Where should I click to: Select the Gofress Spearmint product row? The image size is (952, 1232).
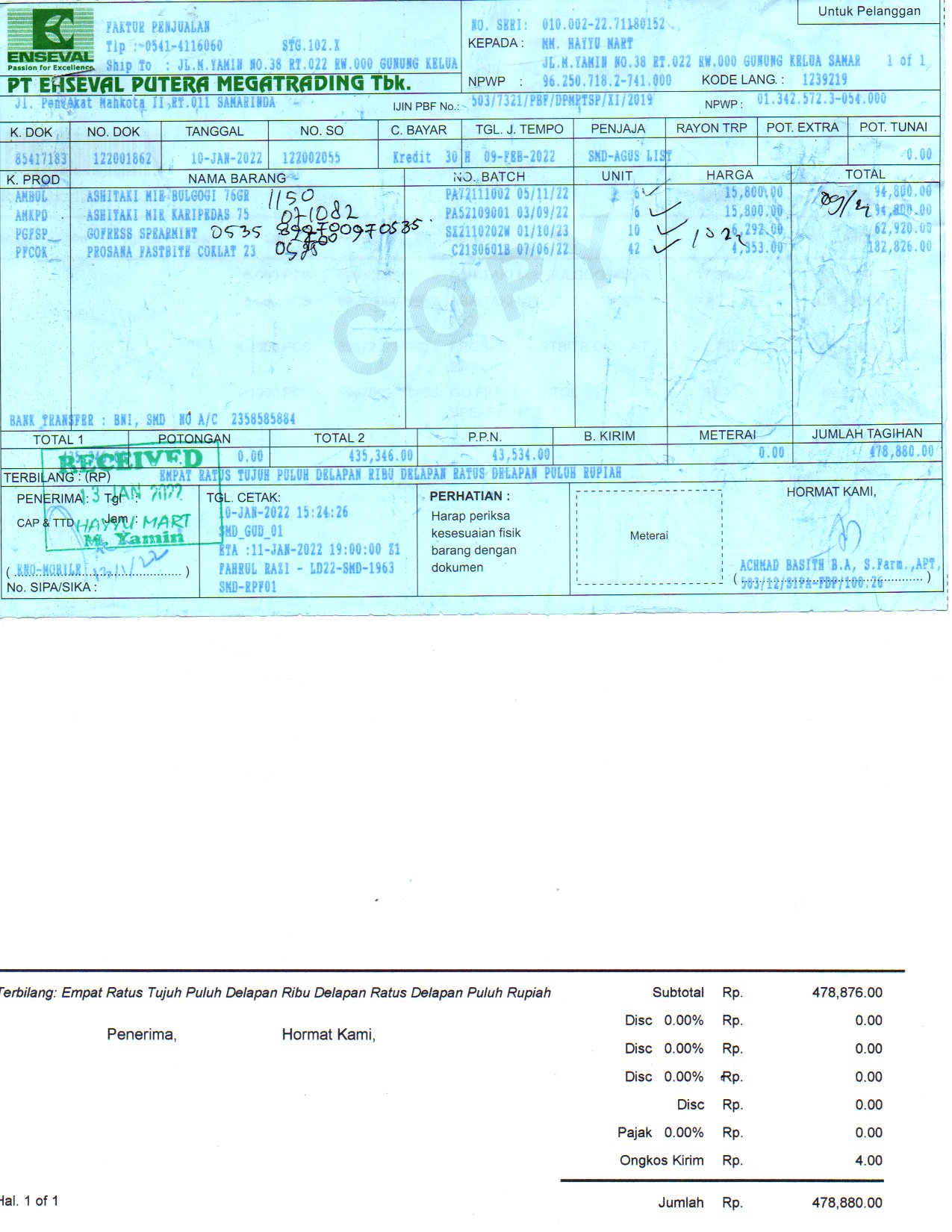coord(142,234)
